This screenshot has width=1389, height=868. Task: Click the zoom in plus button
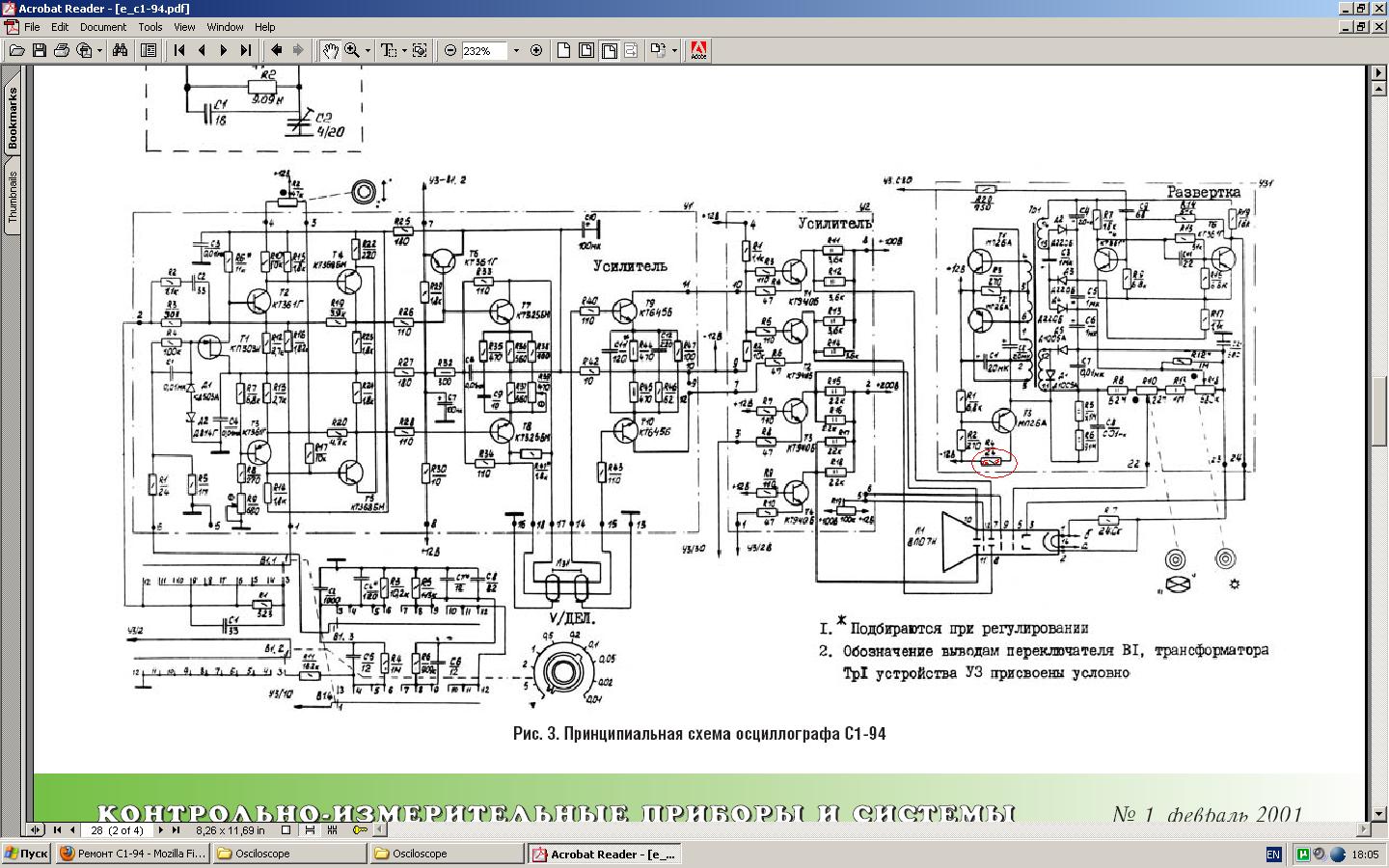pos(536,50)
